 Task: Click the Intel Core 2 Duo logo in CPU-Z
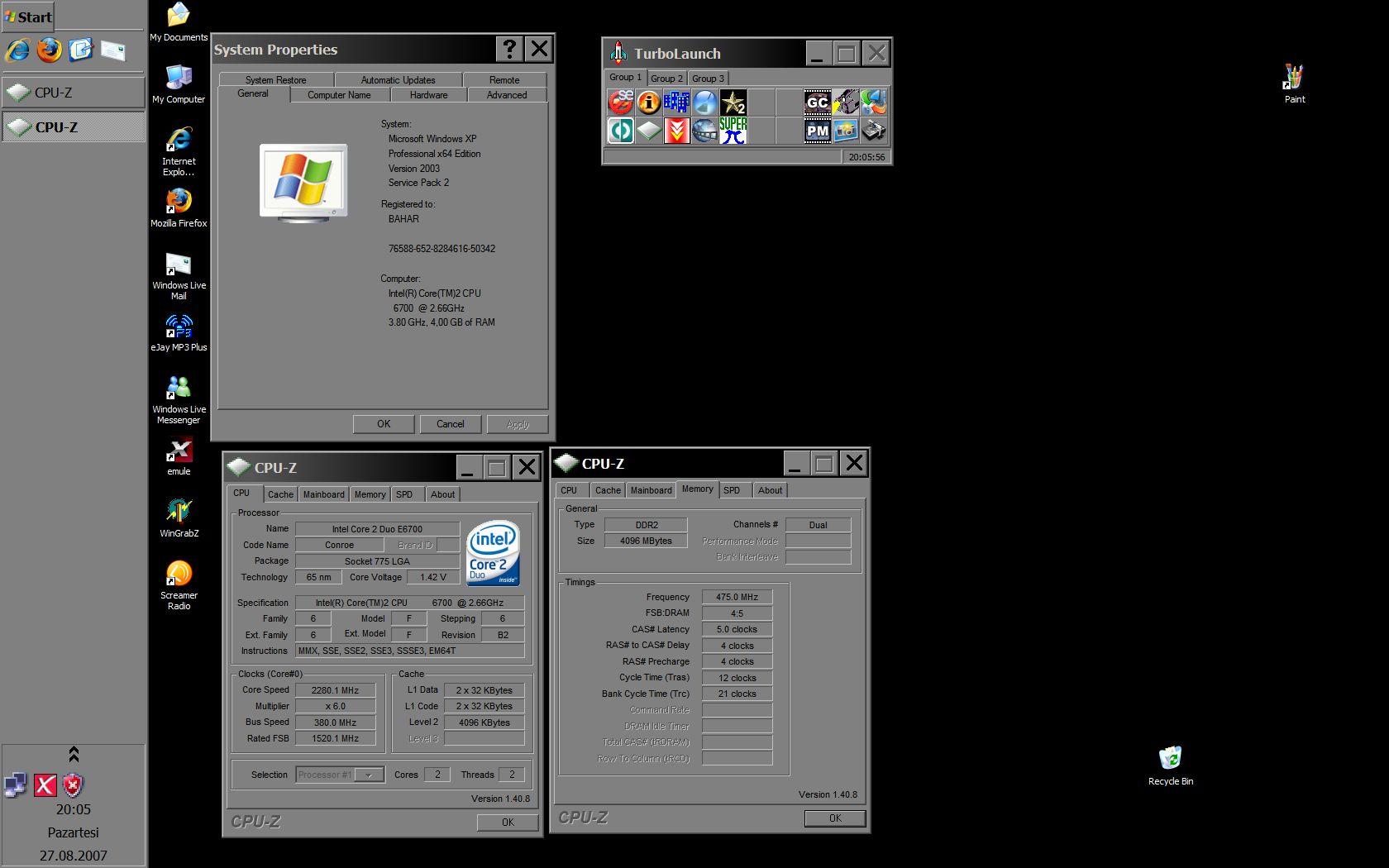tap(493, 552)
